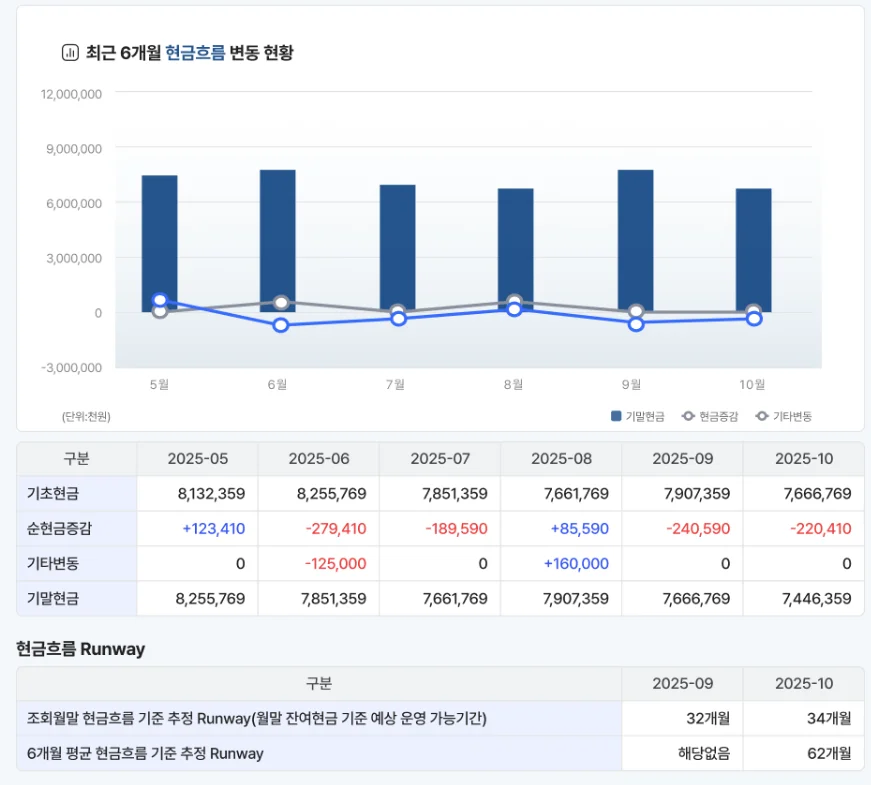Toggle the 기타변동 legend series
This screenshot has width=871, height=785.
[783, 416]
